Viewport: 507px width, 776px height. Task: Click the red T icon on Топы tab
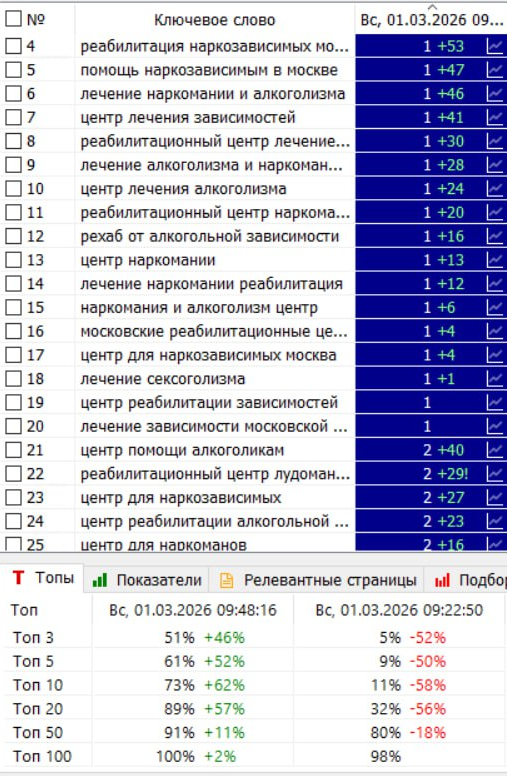pyautogui.click(x=18, y=578)
